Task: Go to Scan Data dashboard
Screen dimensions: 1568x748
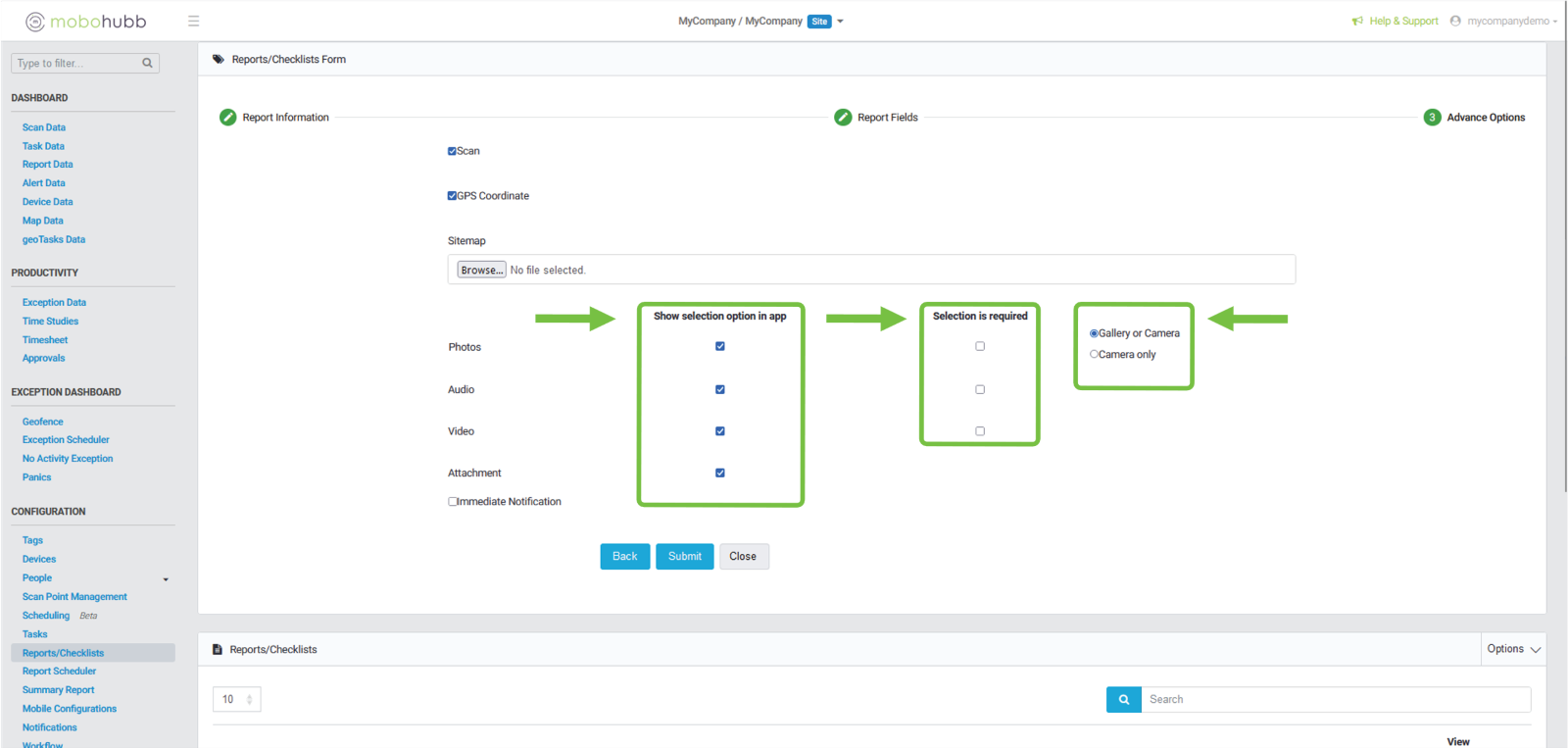Action: tap(44, 127)
